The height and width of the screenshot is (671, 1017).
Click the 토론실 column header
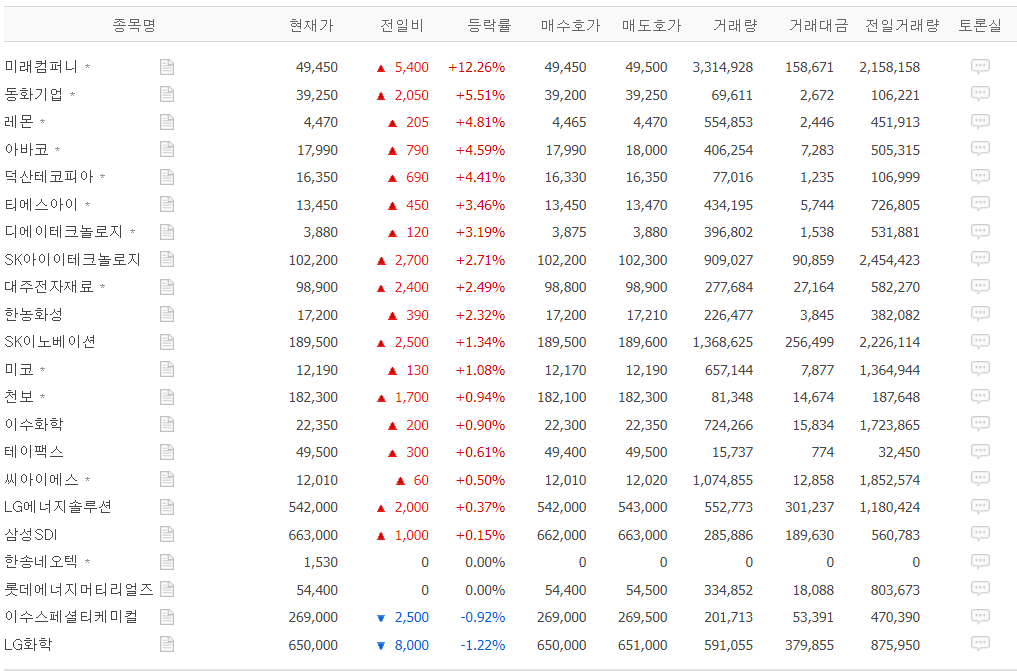980,25
